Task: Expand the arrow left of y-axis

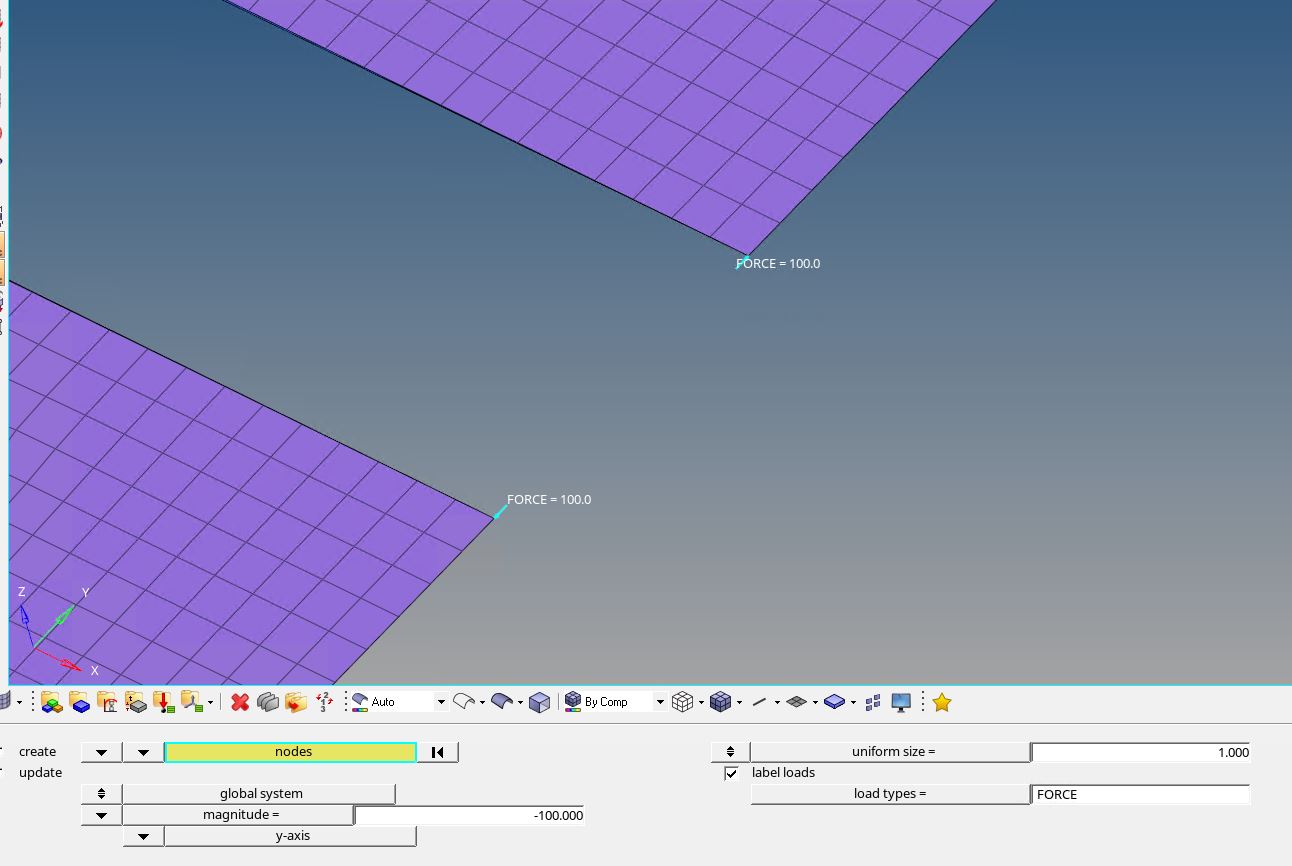Action: (x=143, y=836)
